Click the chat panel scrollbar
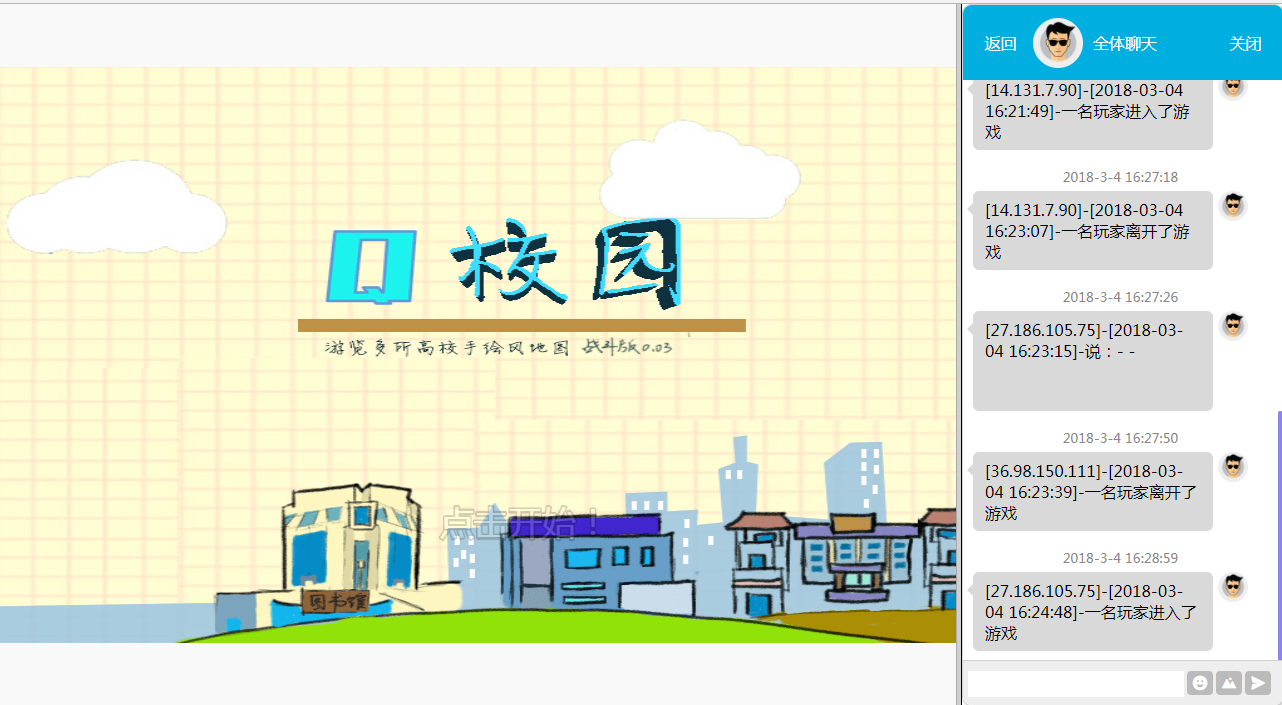1282x705 pixels. 1279,535
